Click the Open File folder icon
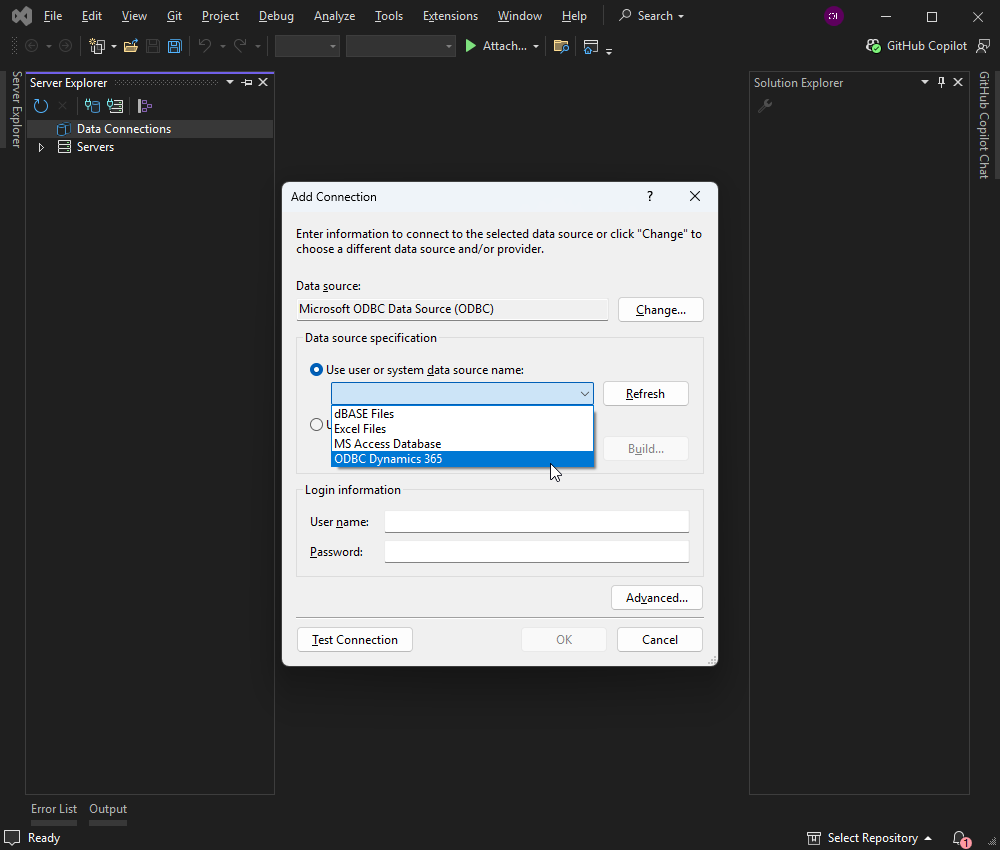This screenshot has width=1000, height=850. [131, 46]
